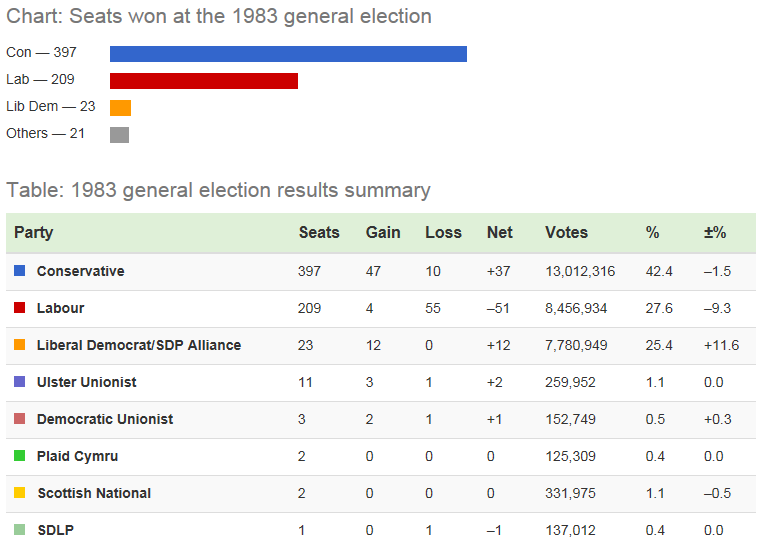This screenshot has height=548, width=763.
Task: Click the yellow Scottish National color square
Action: [x=19, y=493]
